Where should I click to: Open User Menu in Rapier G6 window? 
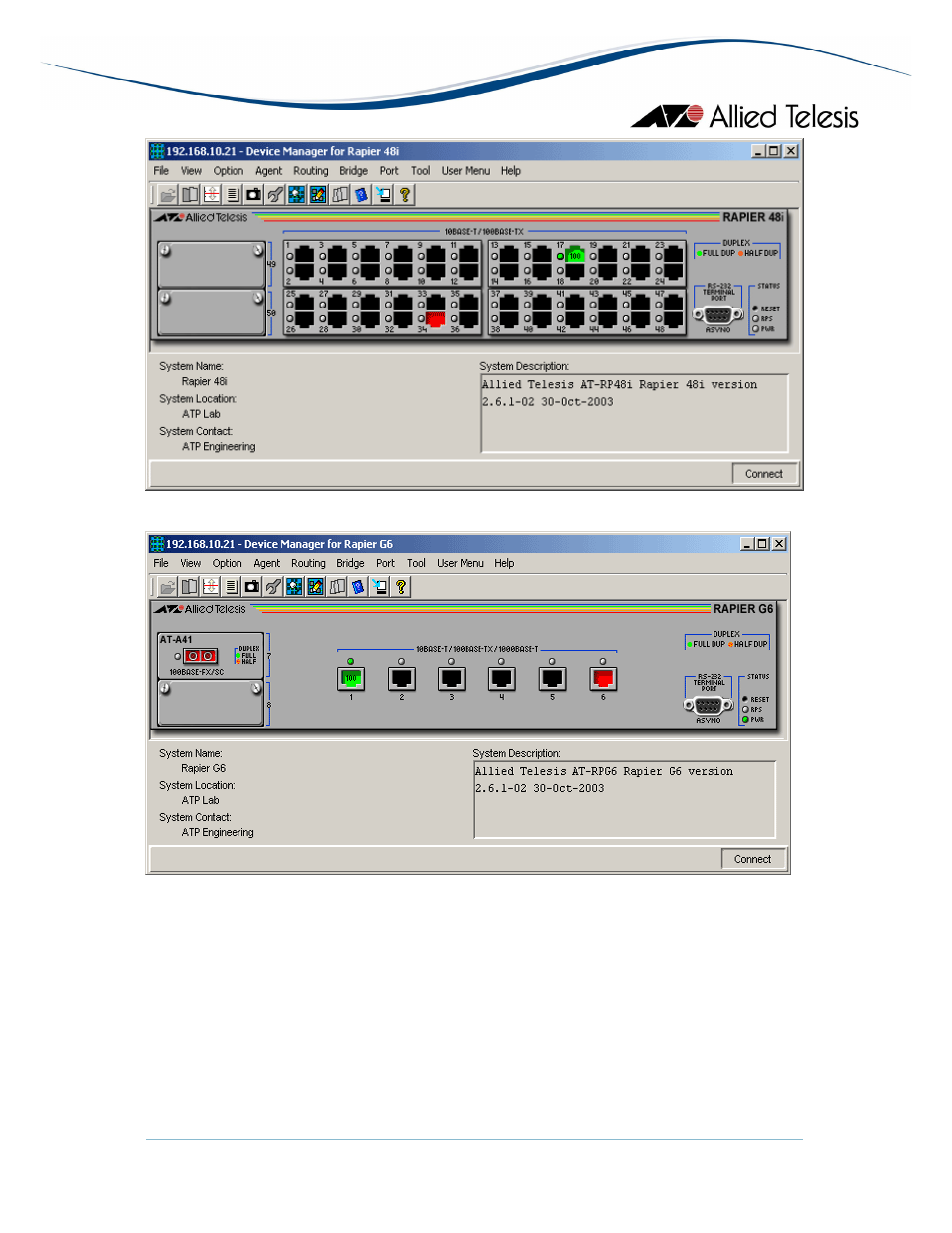(461, 564)
